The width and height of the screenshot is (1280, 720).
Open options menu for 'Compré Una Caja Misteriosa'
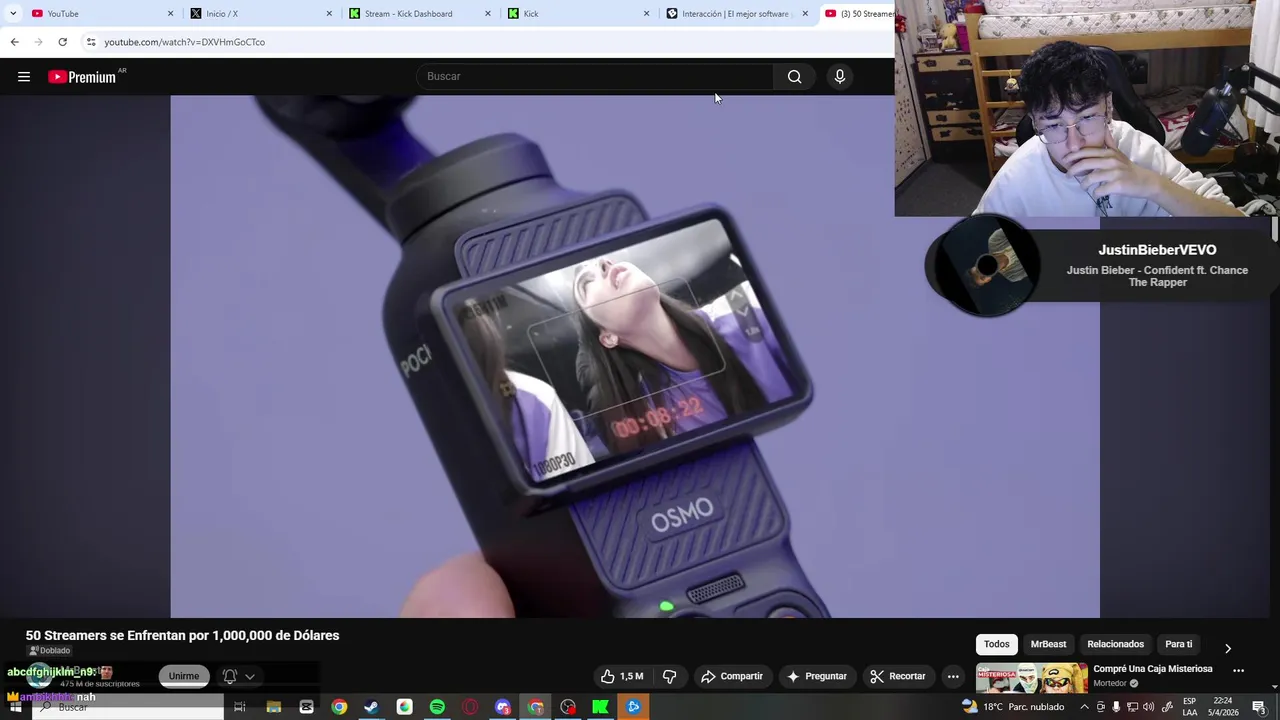pos(1239,671)
